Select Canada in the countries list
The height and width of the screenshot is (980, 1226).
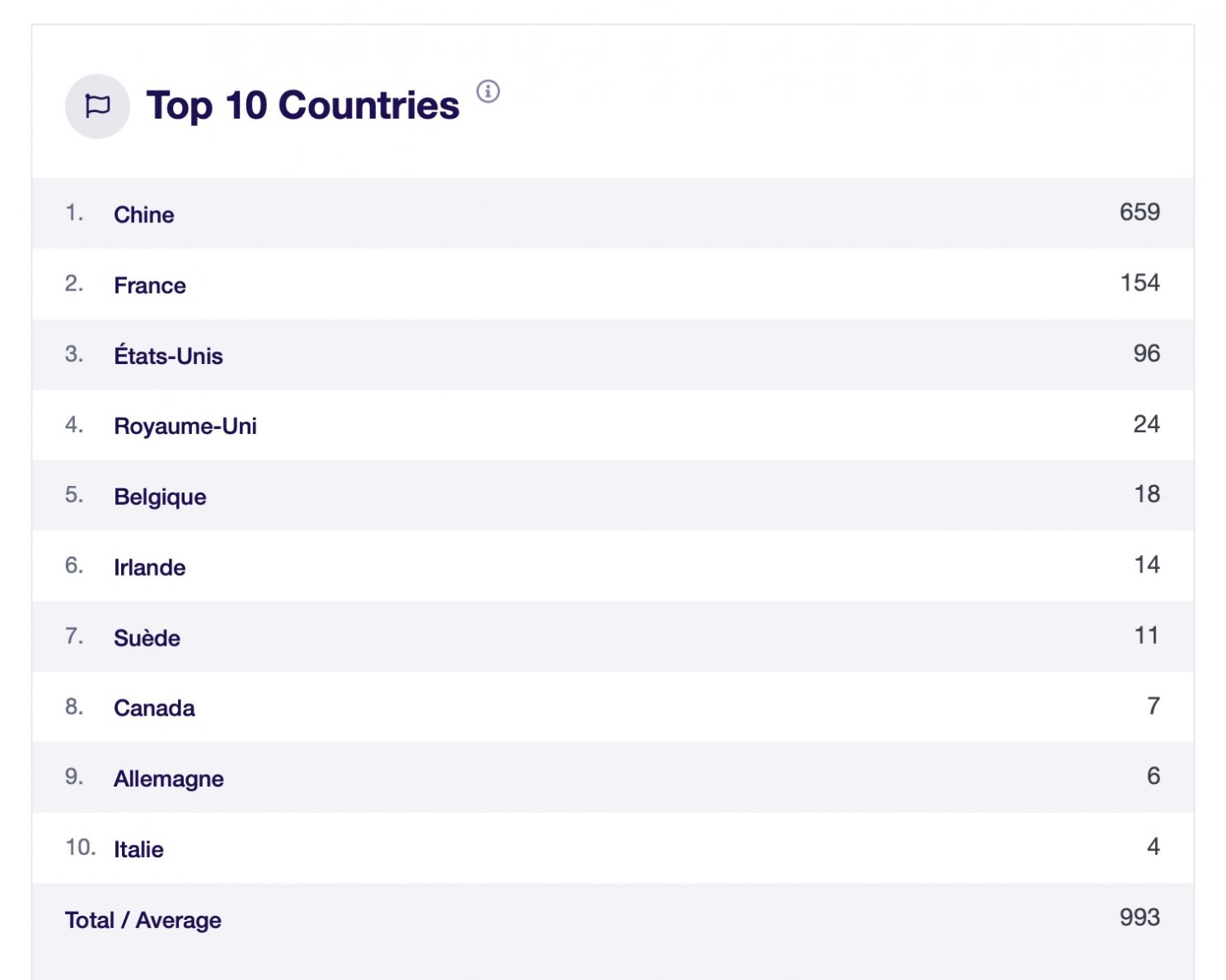[154, 708]
